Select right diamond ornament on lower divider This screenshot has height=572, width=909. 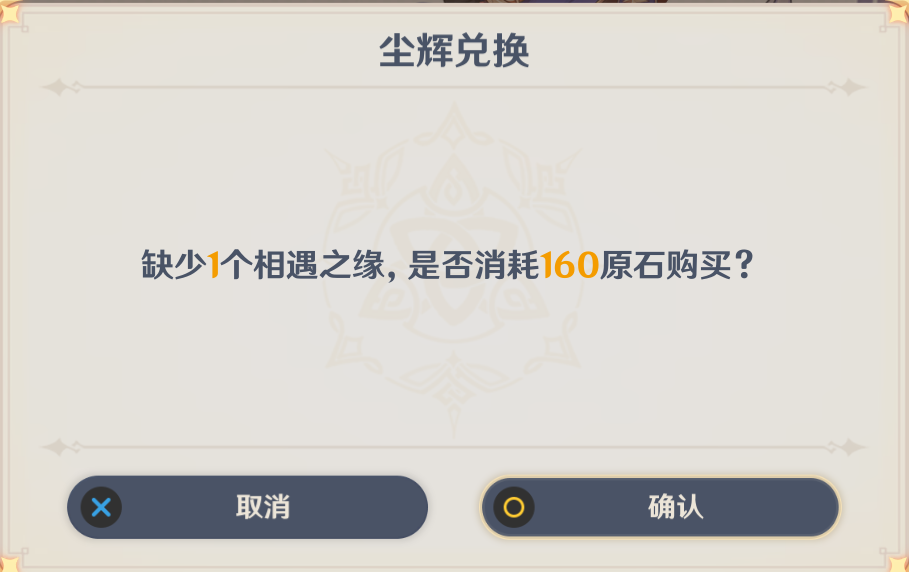coord(850,447)
